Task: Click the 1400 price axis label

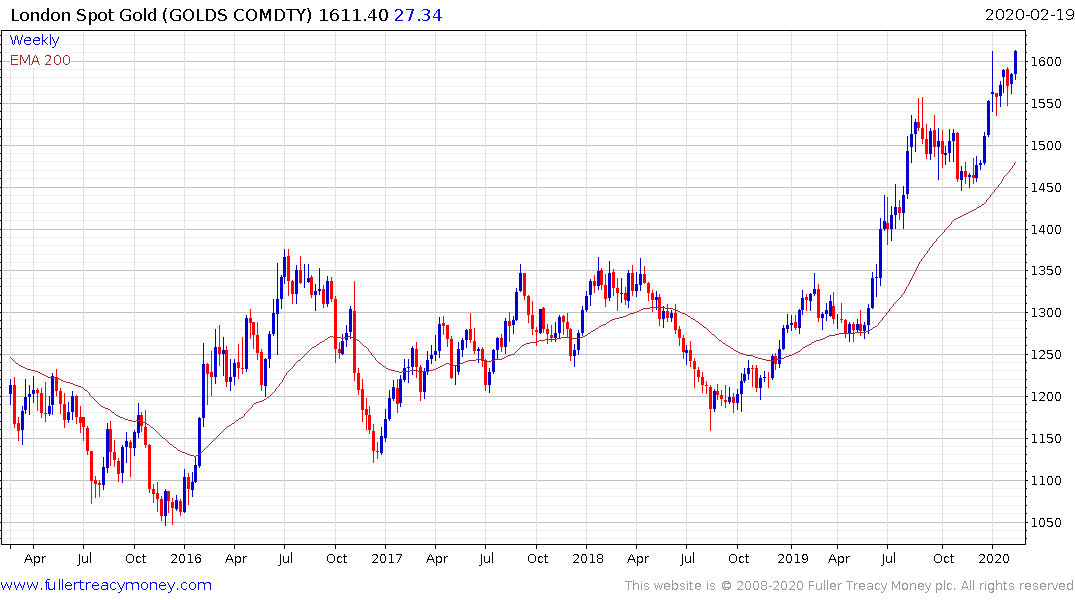Action: (1046, 229)
